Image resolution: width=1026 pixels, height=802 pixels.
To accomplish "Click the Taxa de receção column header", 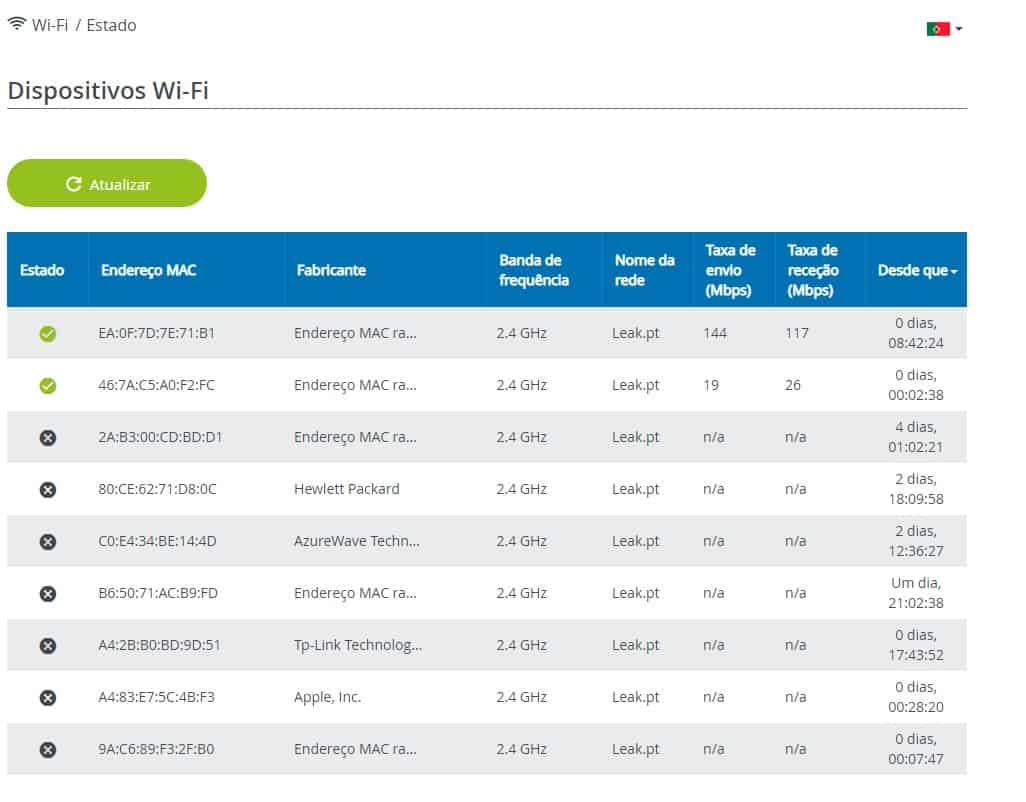I will [x=812, y=271].
